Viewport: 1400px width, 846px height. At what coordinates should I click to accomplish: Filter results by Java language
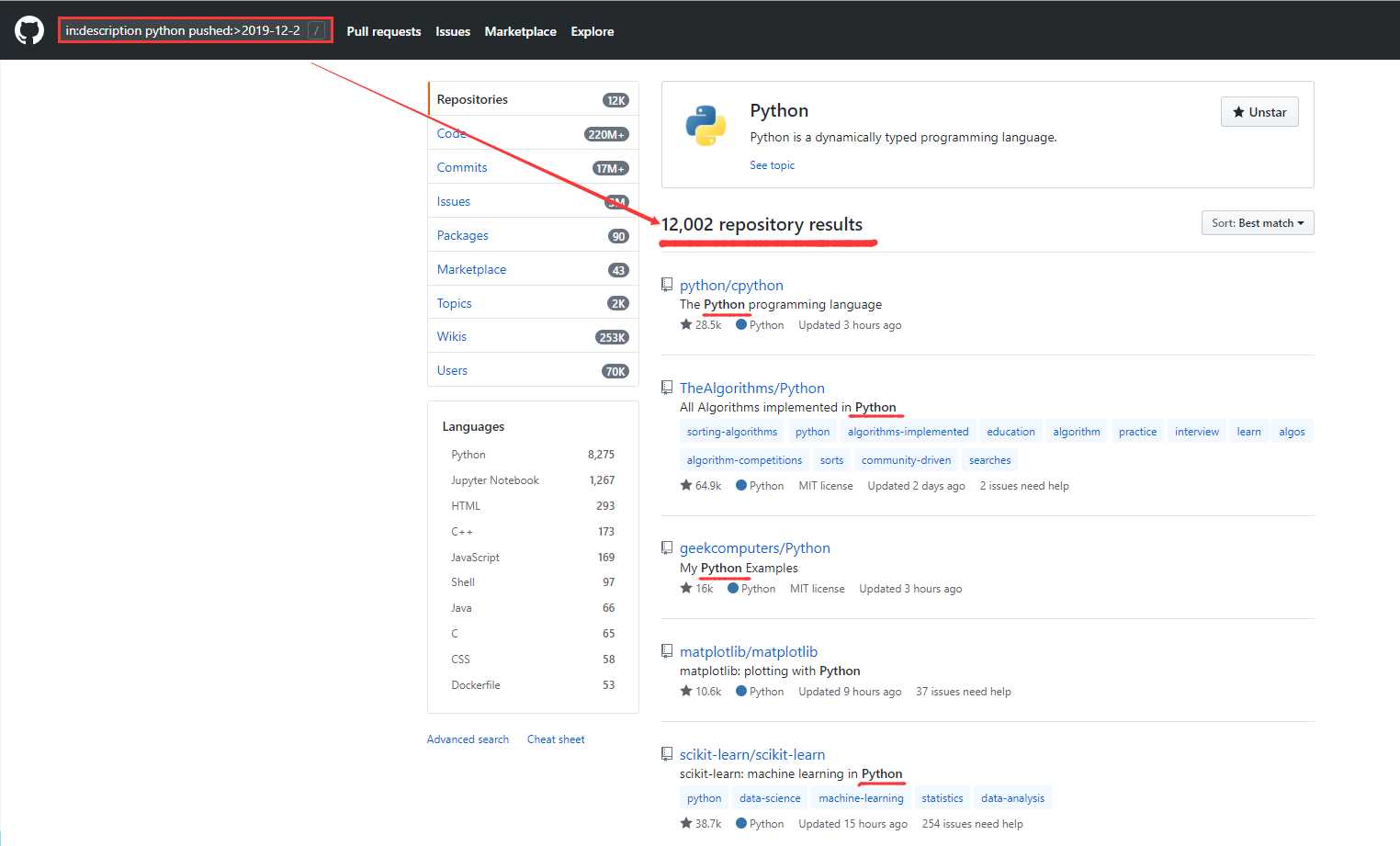coord(533,608)
